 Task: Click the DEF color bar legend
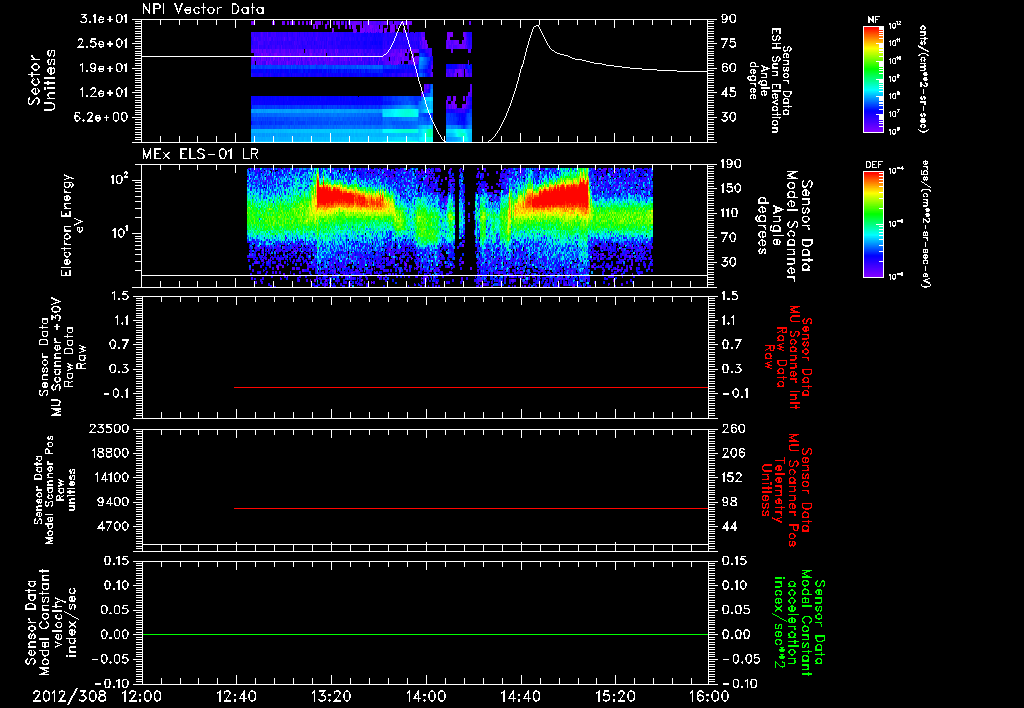[x=873, y=224]
